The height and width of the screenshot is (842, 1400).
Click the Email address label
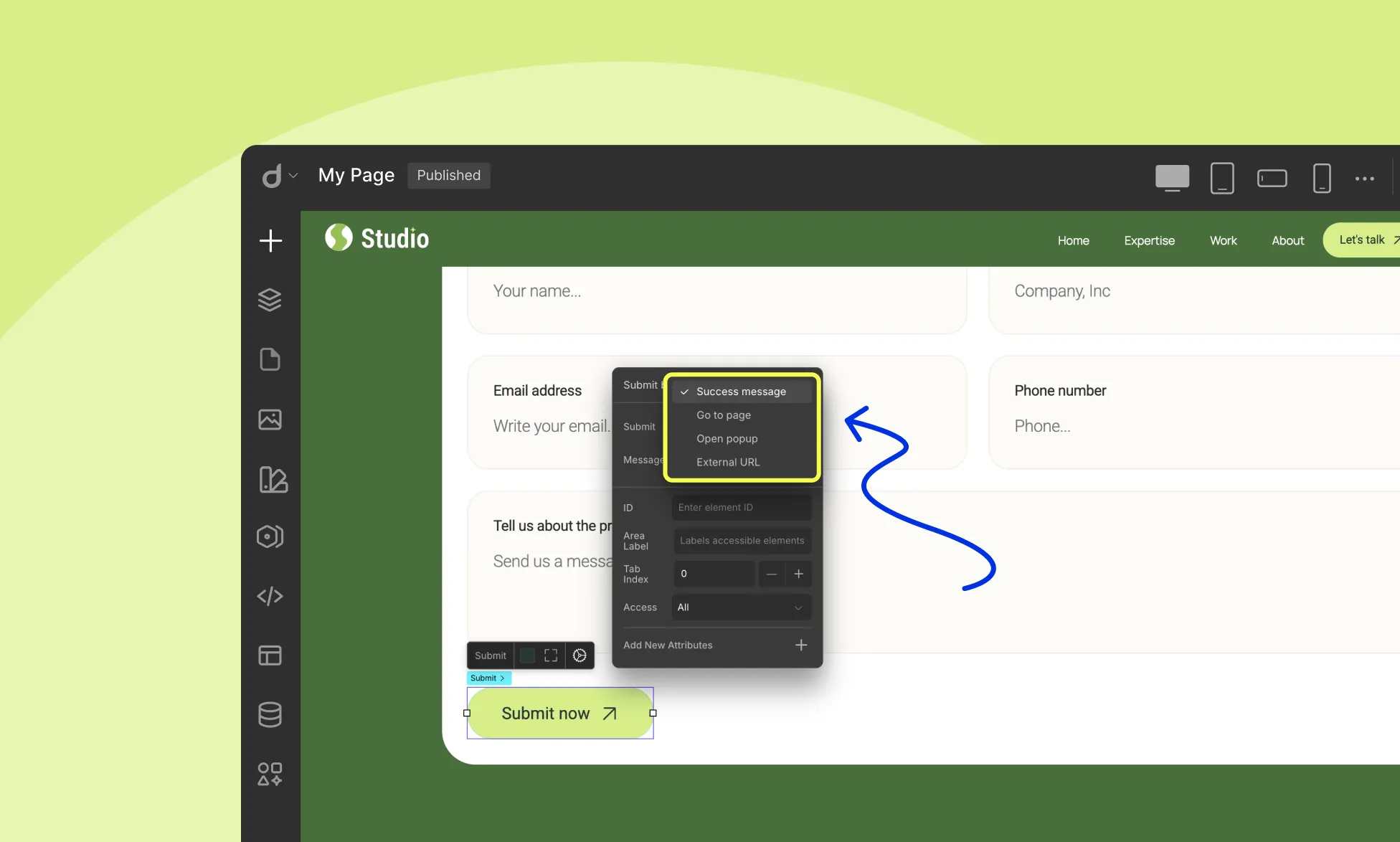pos(537,391)
